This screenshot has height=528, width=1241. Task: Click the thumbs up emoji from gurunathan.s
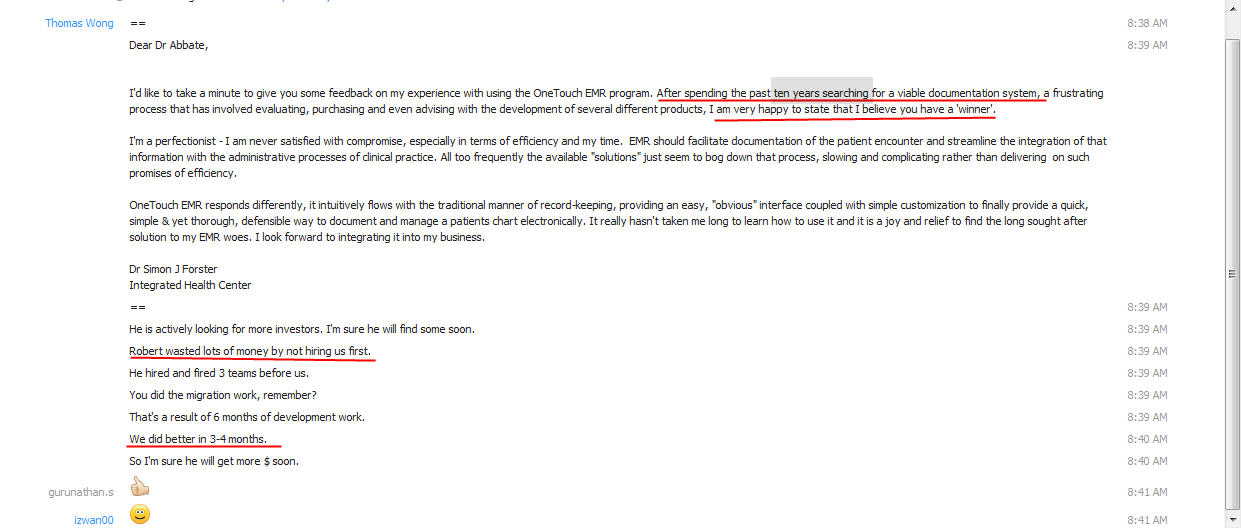coord(139,488)
